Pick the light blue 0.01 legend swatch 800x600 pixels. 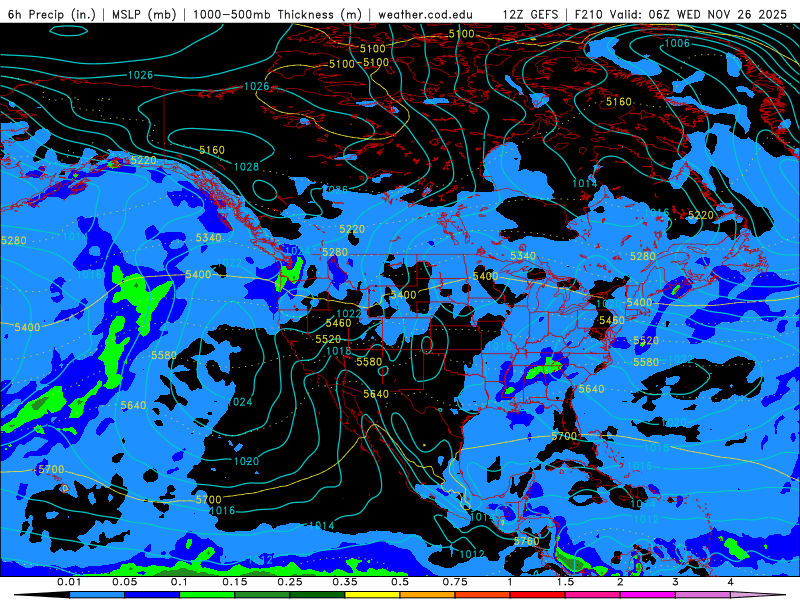[x=97, y=595]
